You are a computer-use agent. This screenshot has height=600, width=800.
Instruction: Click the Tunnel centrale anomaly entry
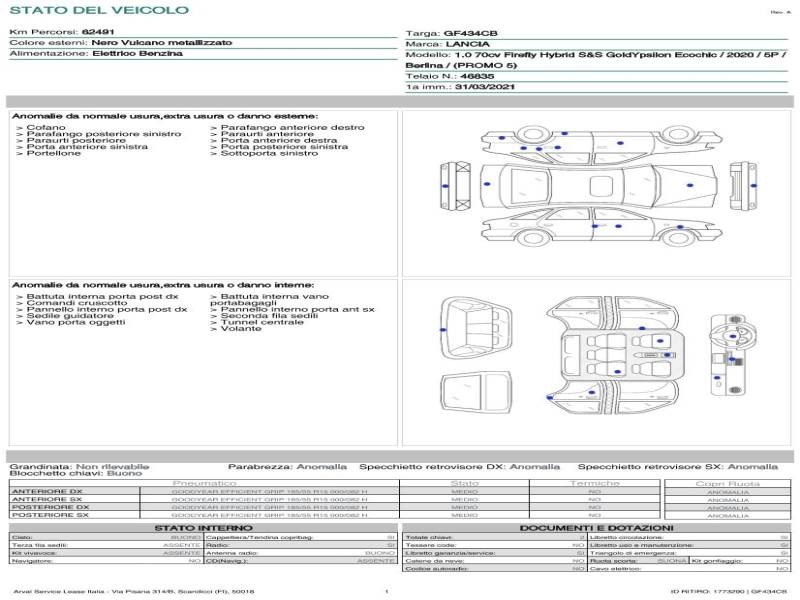pyautogui.click(x=257, y=322)
